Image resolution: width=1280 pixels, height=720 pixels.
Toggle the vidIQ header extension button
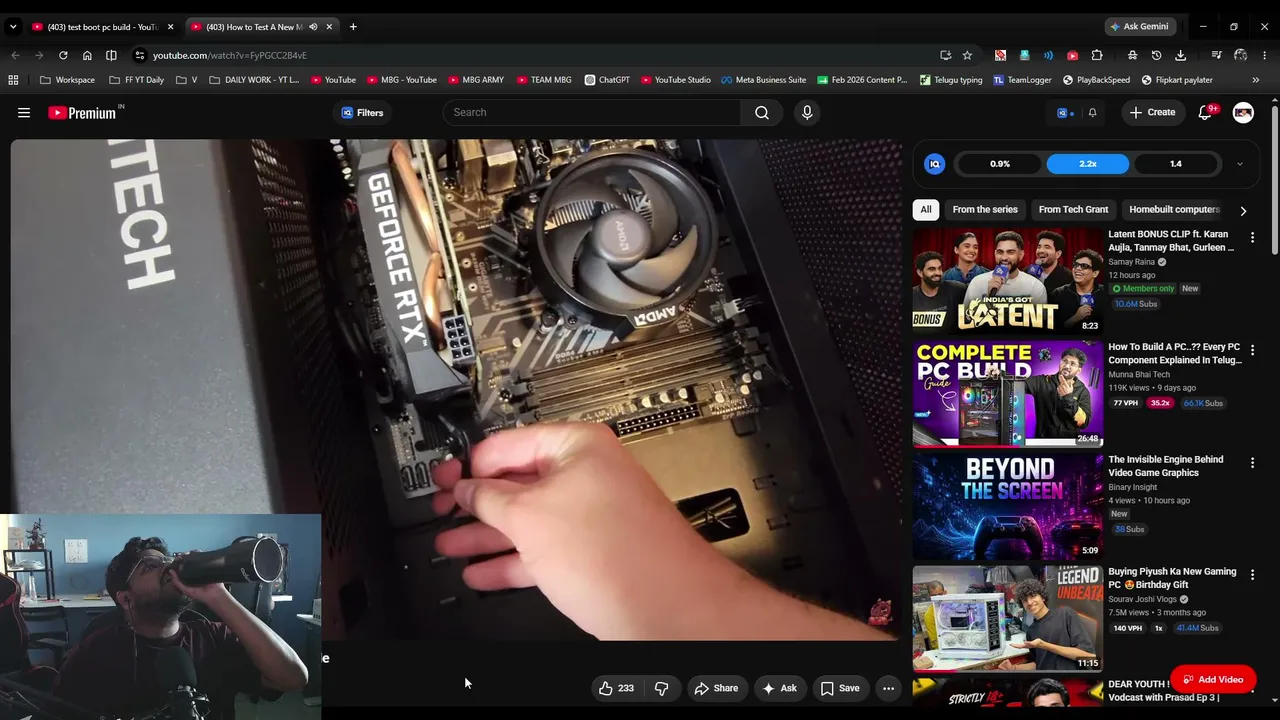tap(1065, 113)
